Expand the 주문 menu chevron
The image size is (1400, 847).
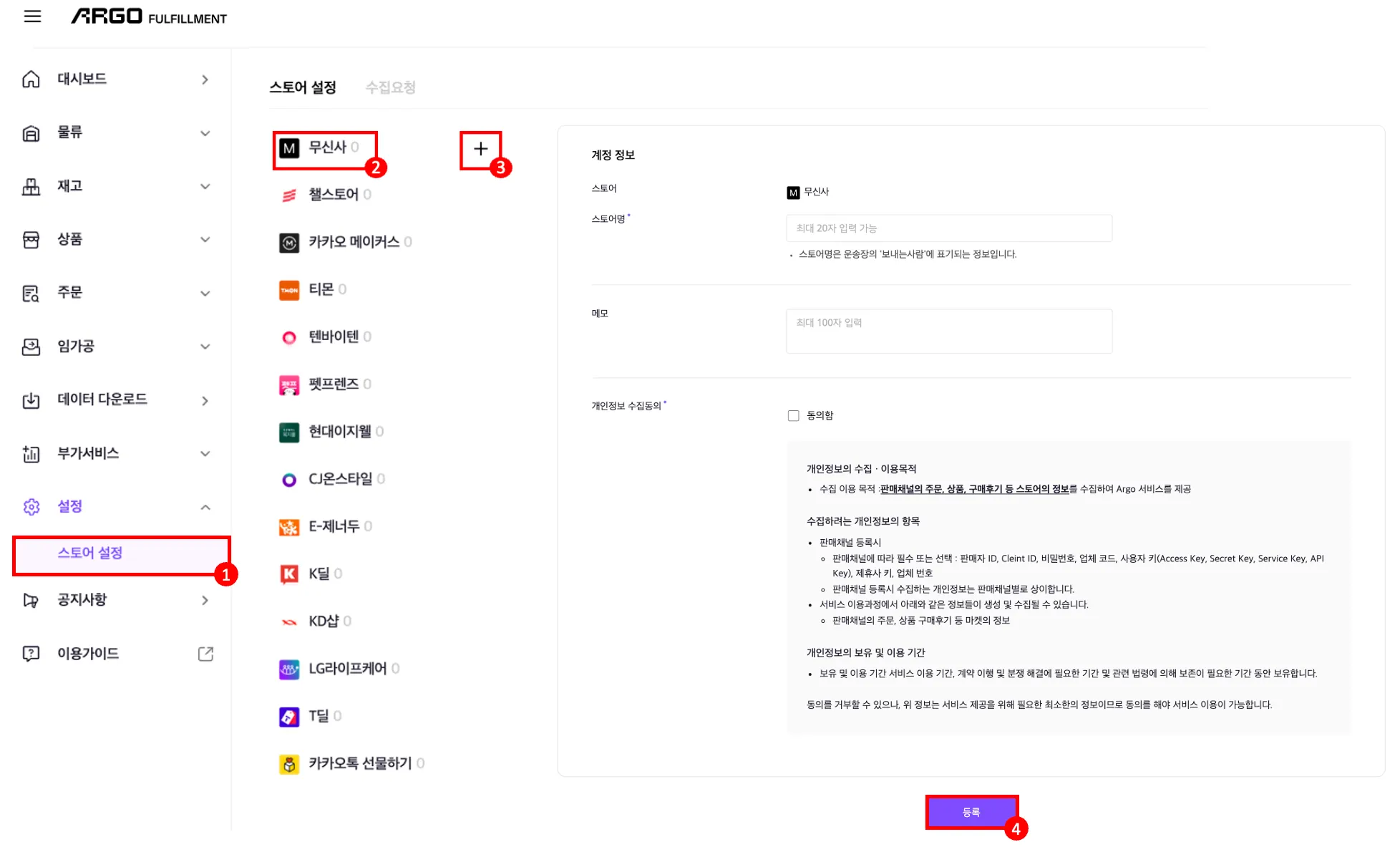pyautogui.click(x=205, y=294)
